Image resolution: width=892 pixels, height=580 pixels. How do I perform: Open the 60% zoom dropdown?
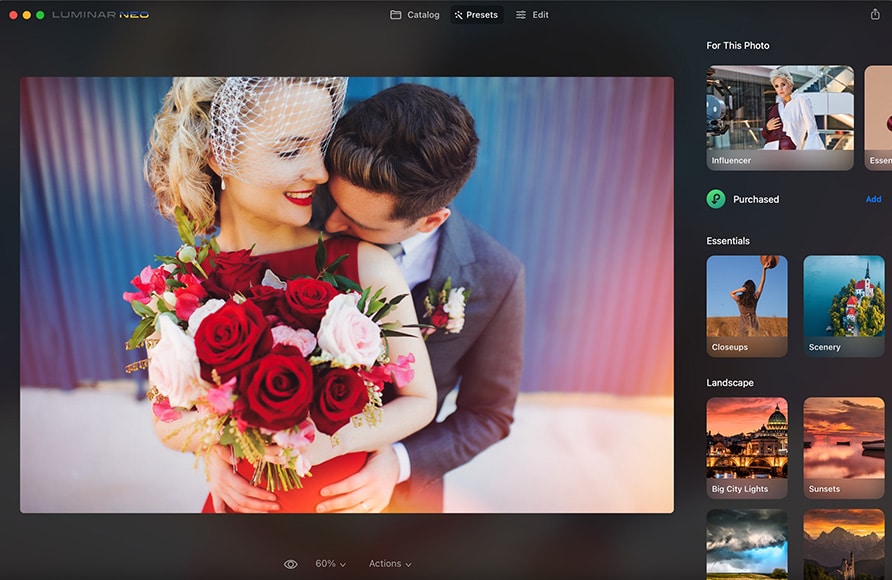tap(330, 564)
